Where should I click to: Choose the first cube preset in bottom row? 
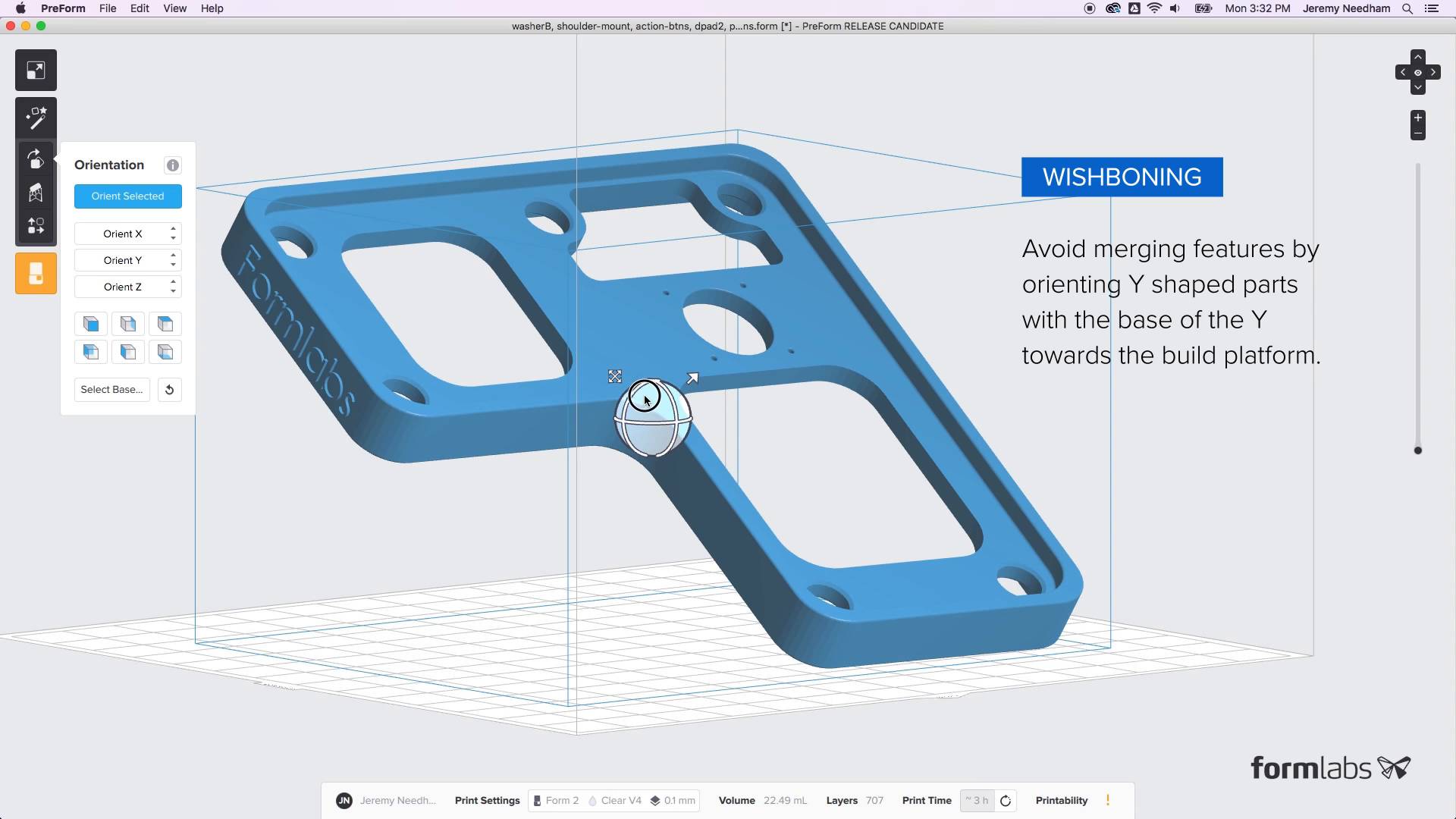click(x=91, y=352)
